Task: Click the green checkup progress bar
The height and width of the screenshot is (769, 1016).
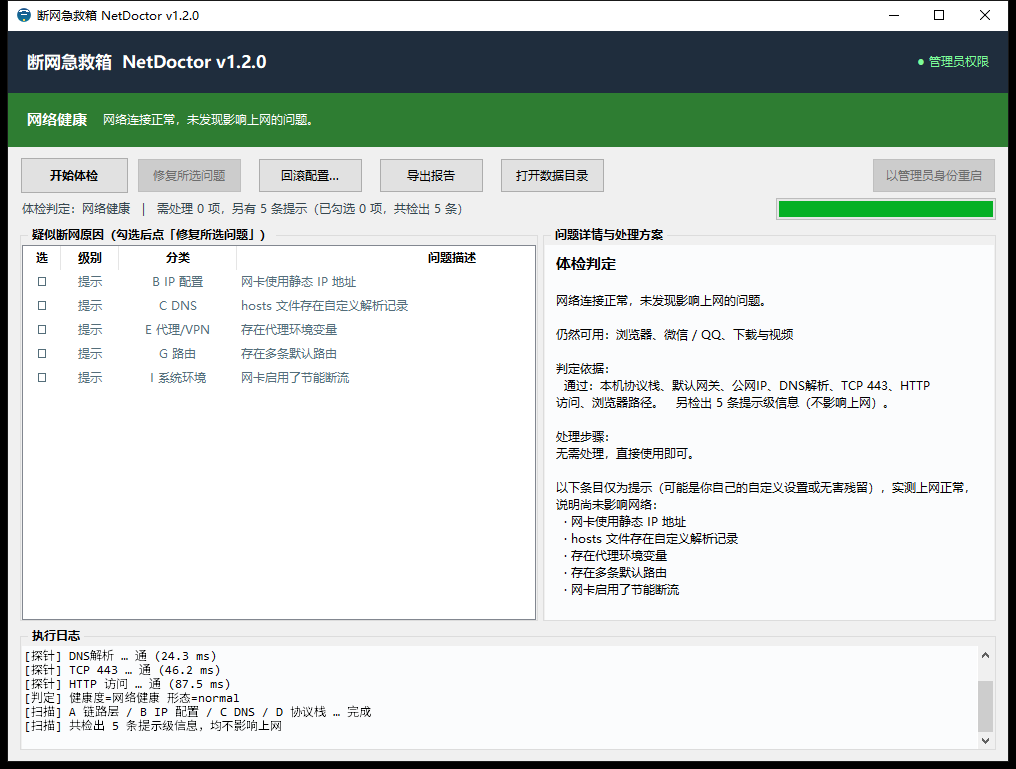Action: coord(886,209)
